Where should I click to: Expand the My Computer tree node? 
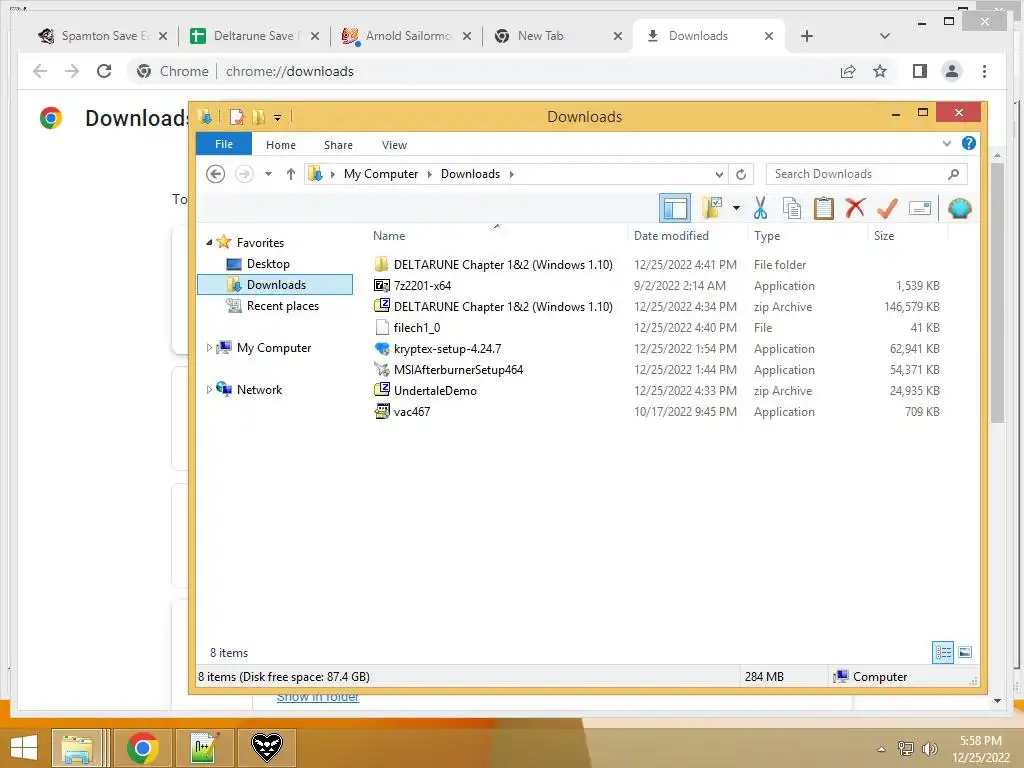point(209,347)
